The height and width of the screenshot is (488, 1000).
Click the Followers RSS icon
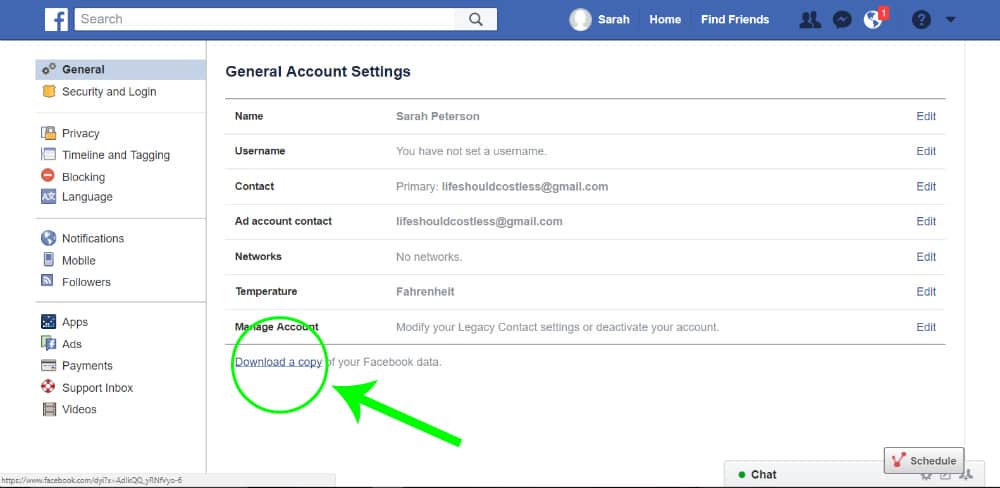(48, 281)
